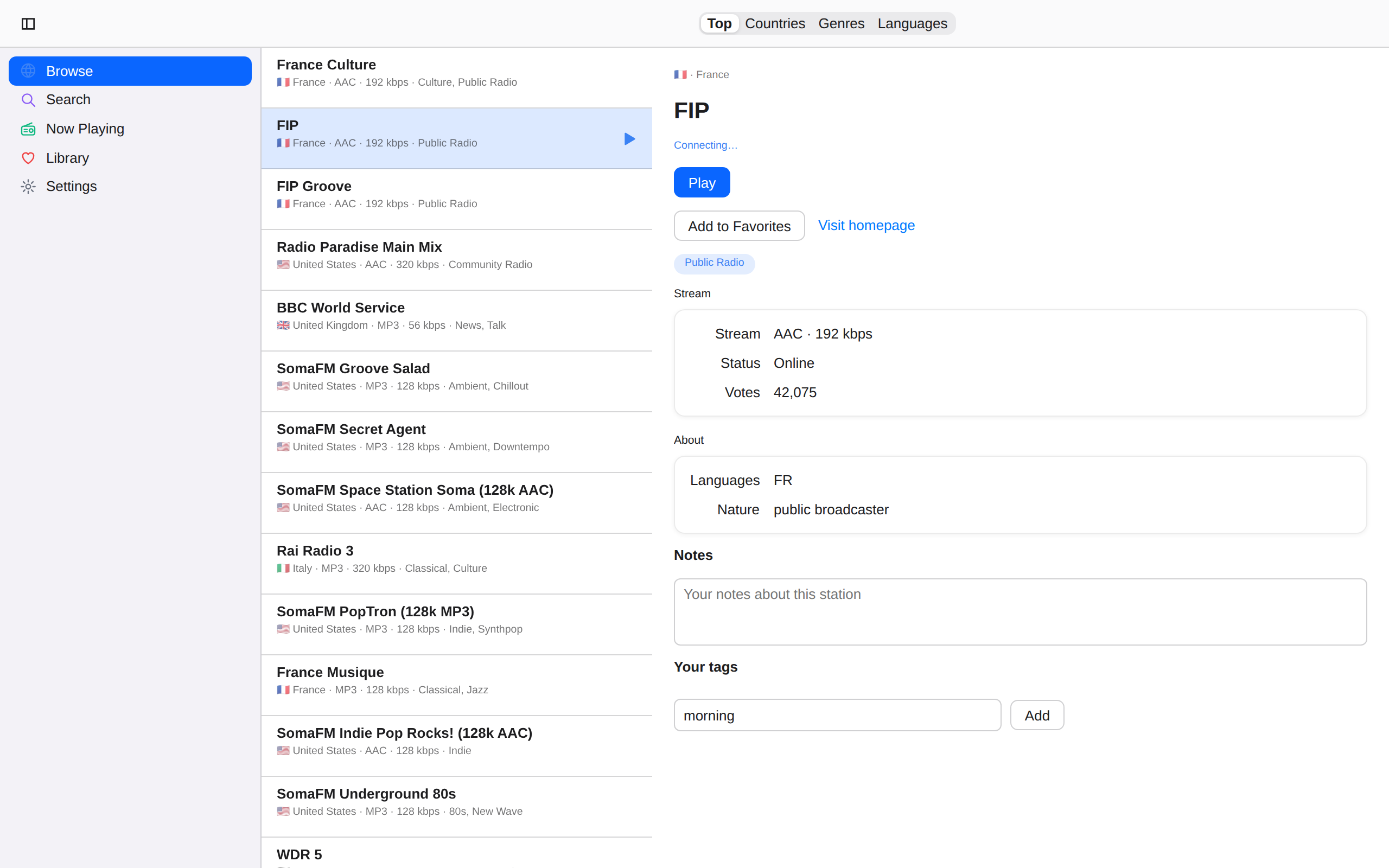
Task: Open Search in the sidebar
Action: click(x=130, y=100)
